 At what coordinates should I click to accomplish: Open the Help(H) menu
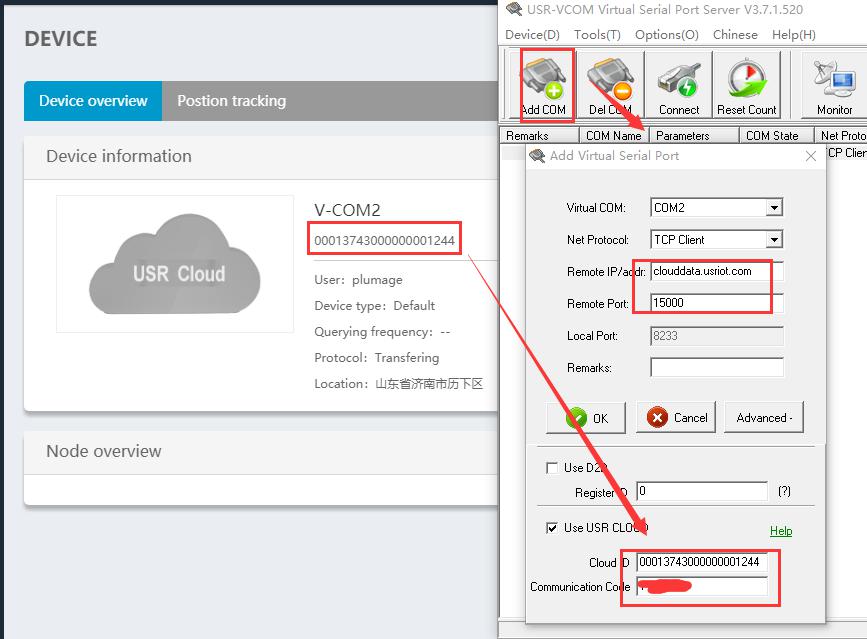point(793,35)
